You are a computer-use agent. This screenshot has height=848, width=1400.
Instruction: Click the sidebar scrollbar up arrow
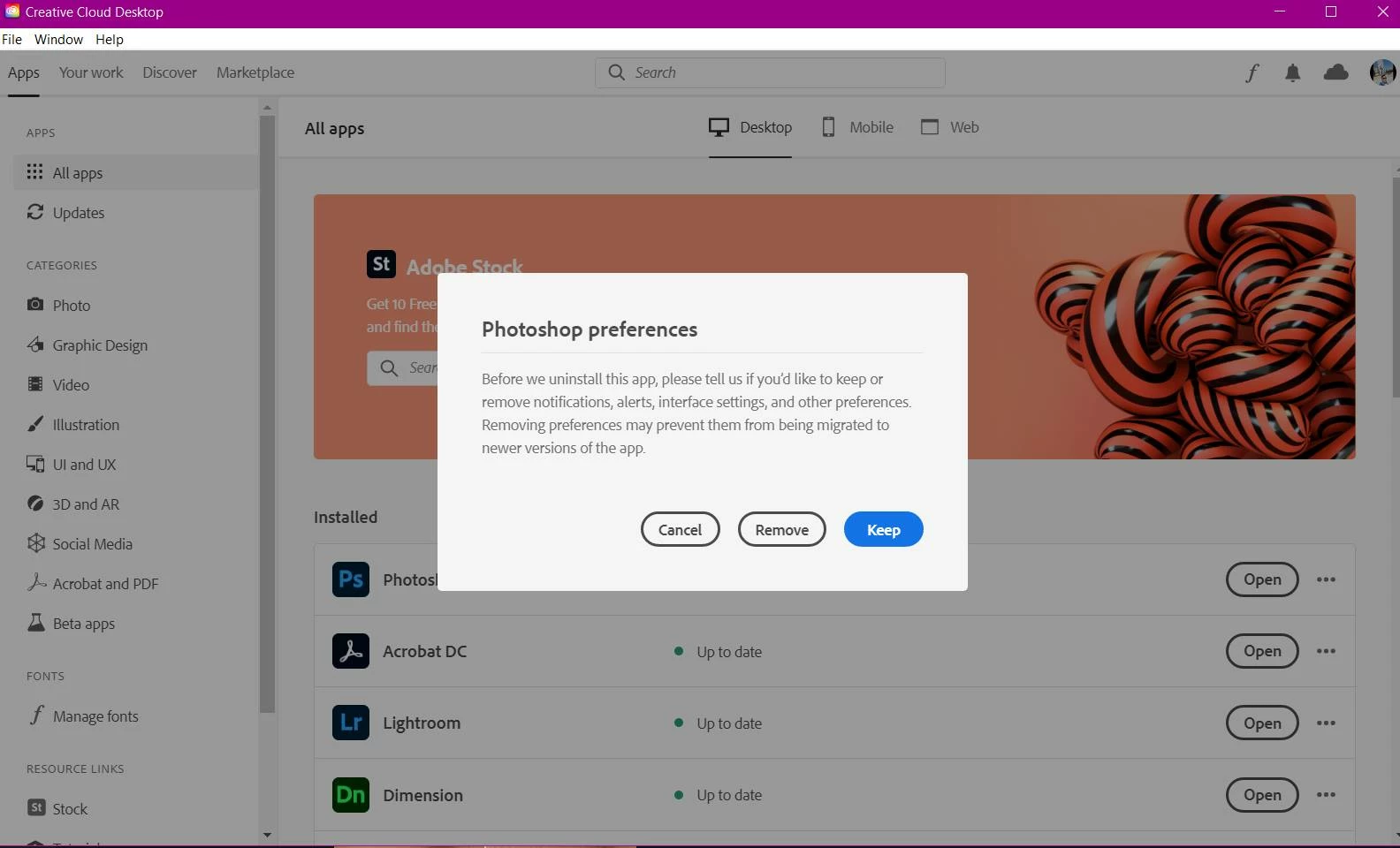pyautogui.click(x=267, y=108)
